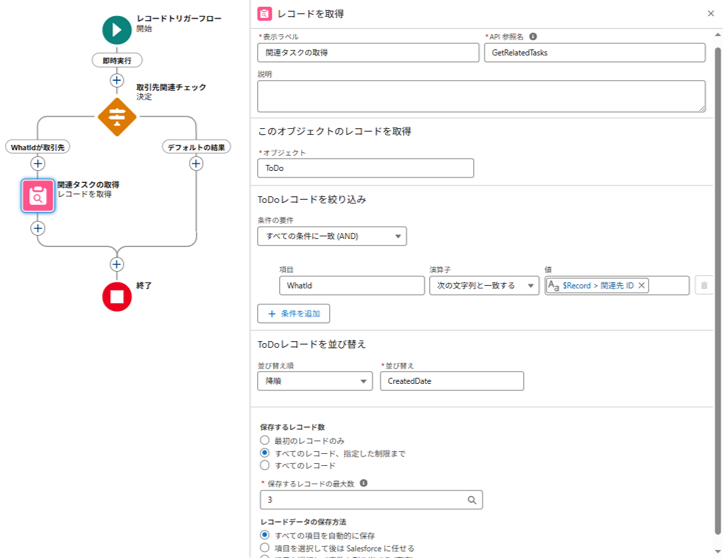Click ToDoレコードを絞り込み heading

pos(312,200)
